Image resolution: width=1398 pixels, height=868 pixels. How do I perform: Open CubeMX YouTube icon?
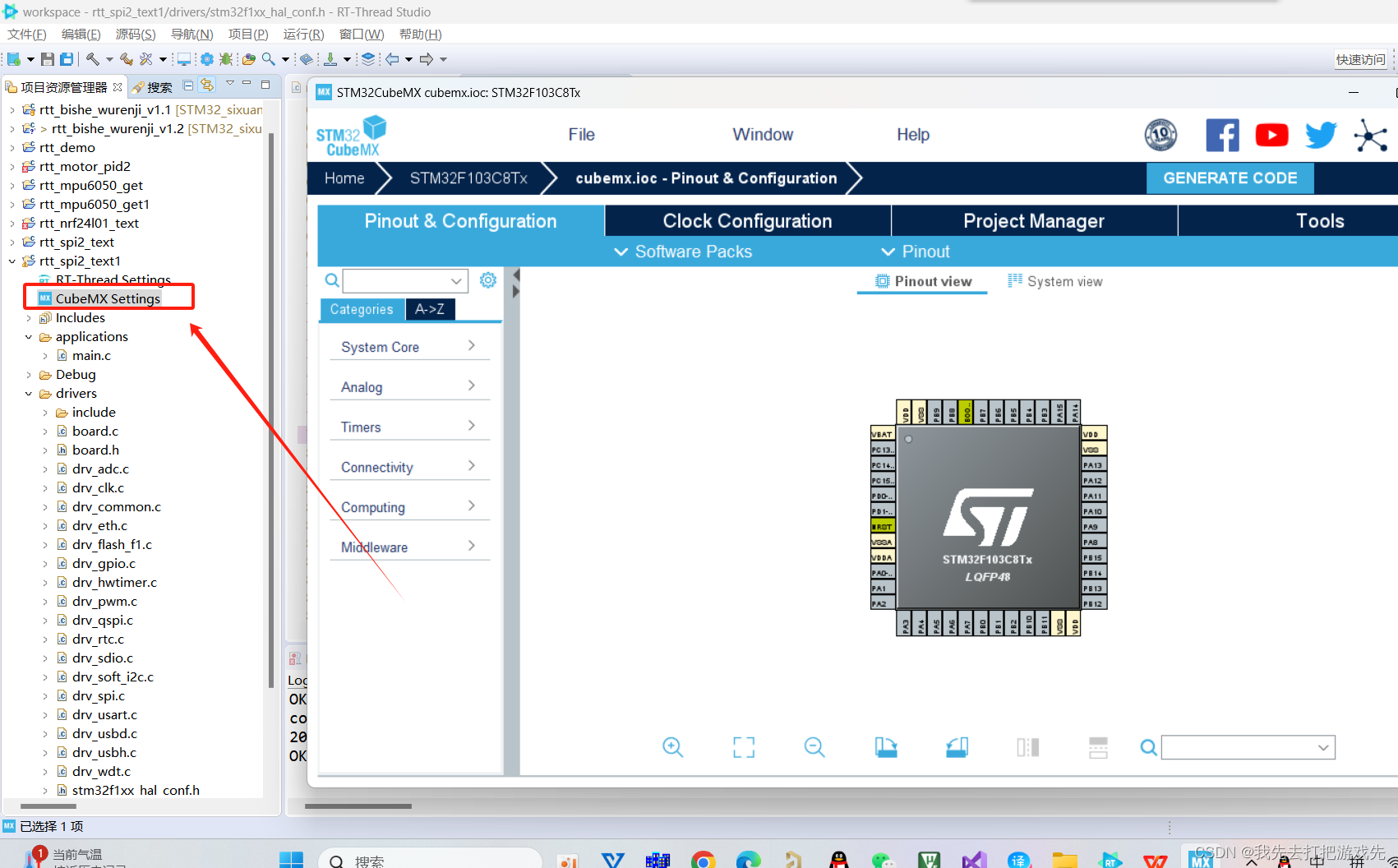pos(1271,135)
